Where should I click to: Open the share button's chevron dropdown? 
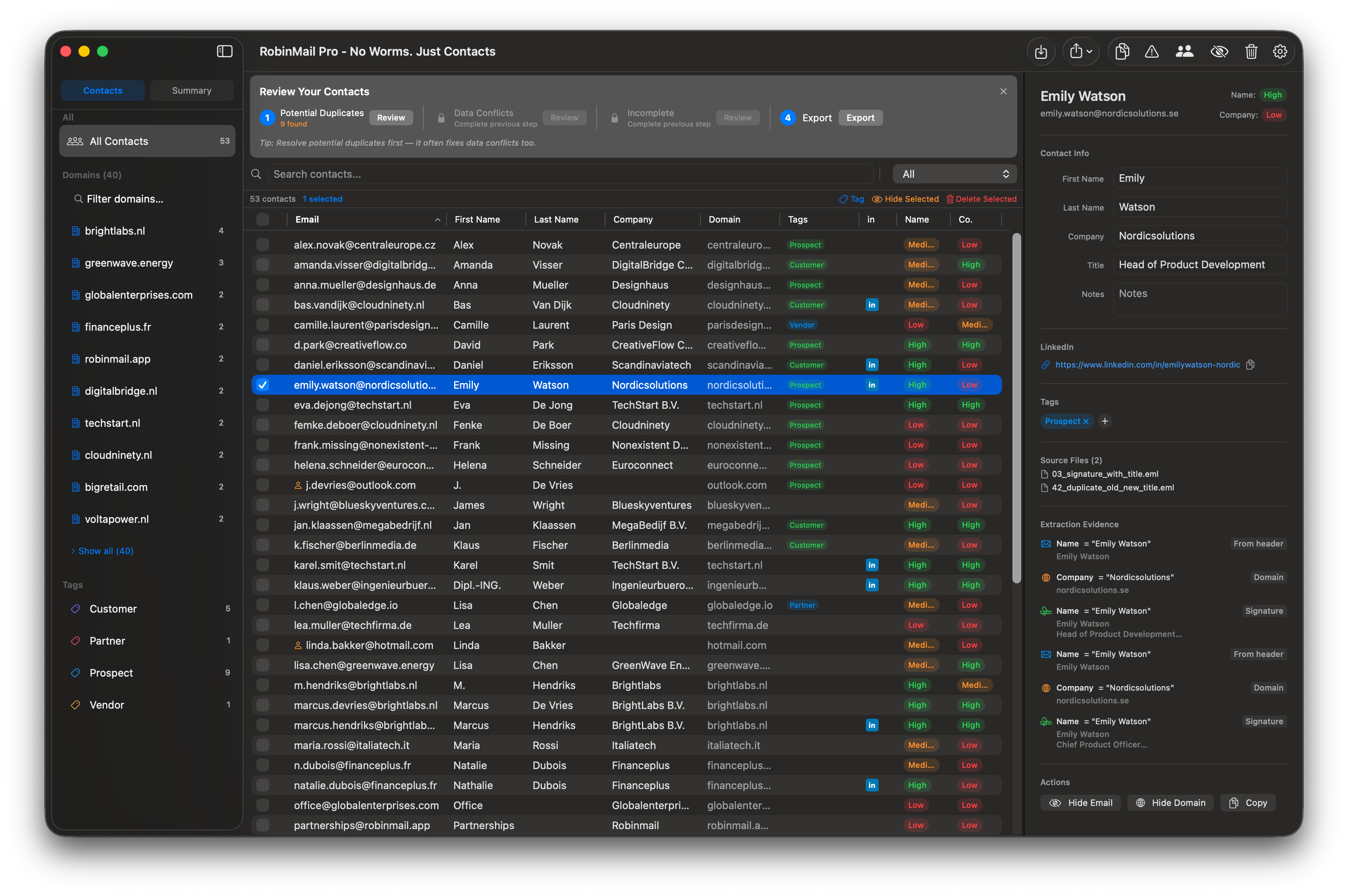click(x=1089, y=51)
